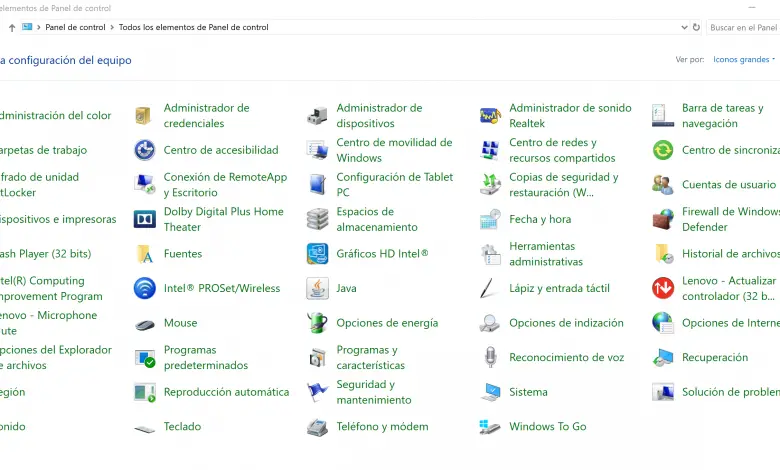
Task: Open Centro de redes y recursos compartidos icon
Action: pos(490,150)
